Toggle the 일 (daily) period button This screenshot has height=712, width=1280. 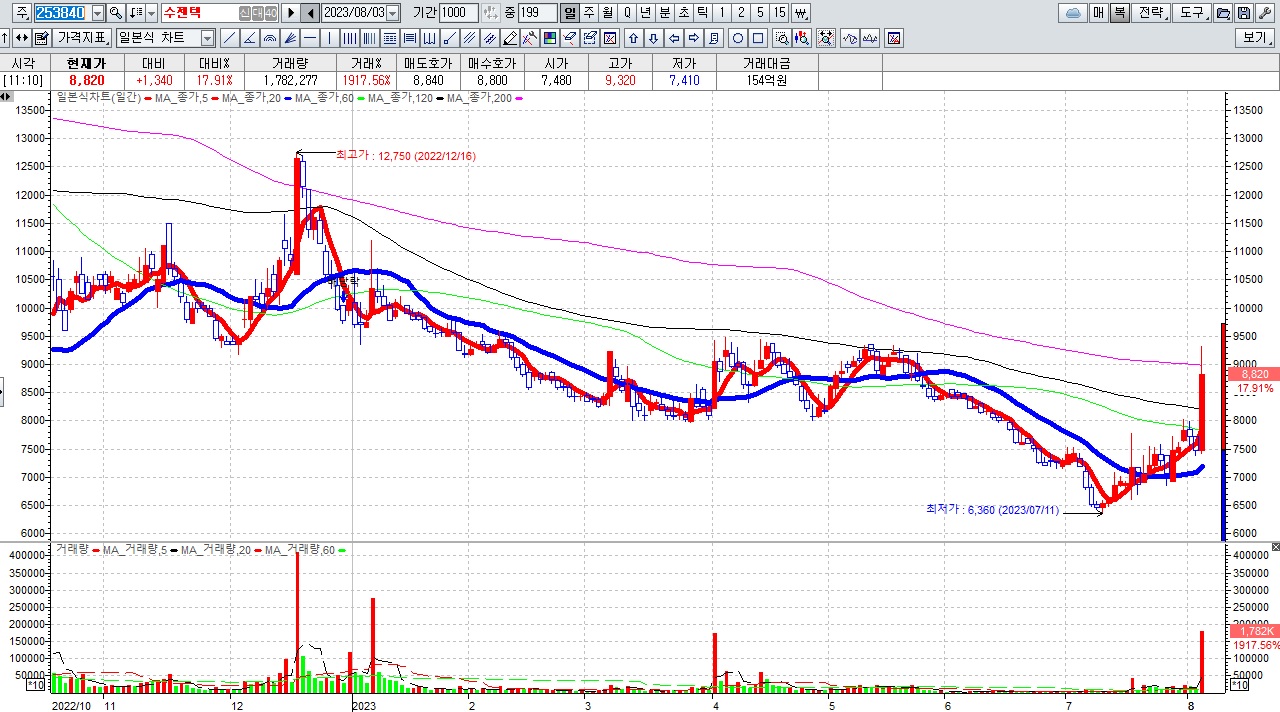click(x=569, y=13)
